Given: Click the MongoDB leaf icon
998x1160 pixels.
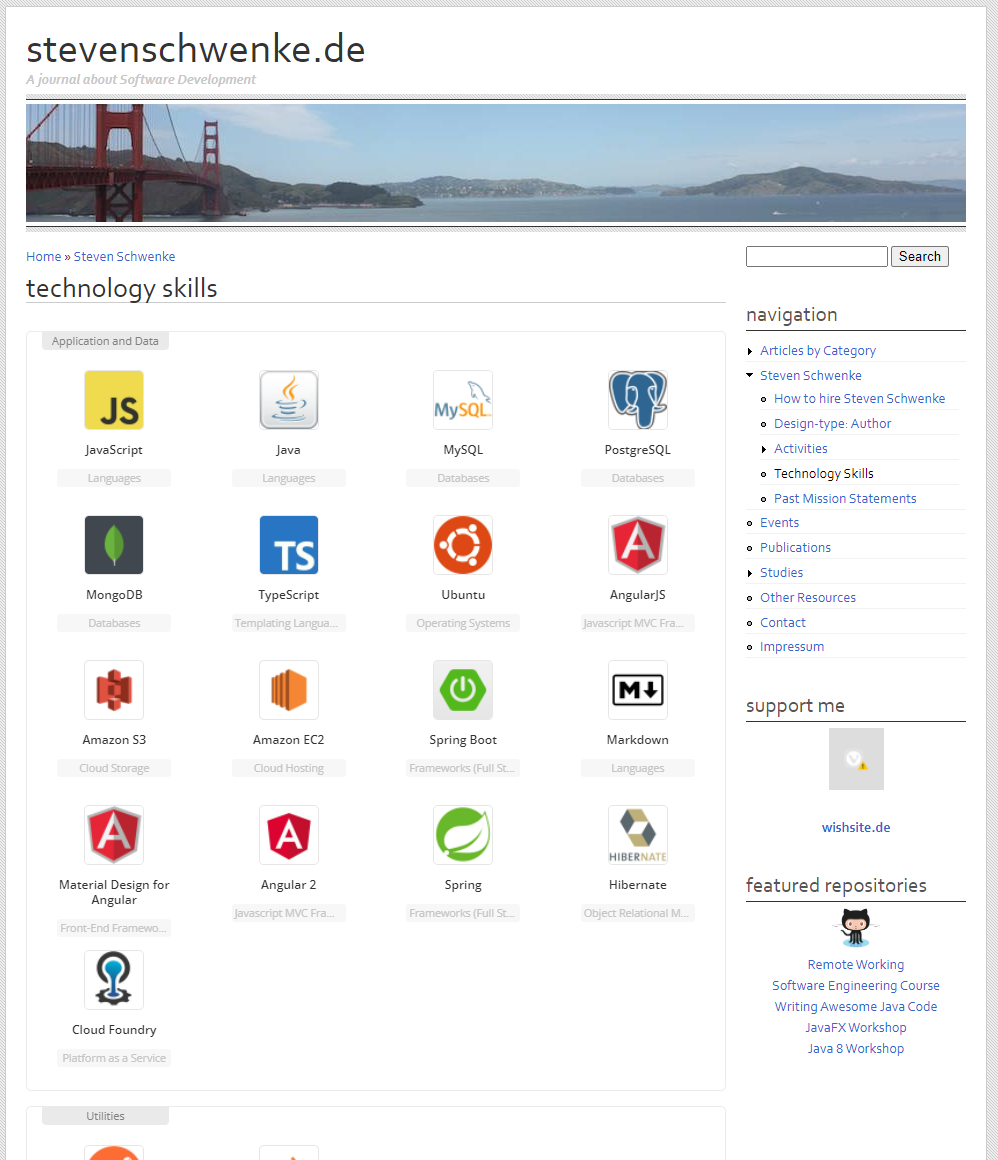Looking at the screenshot, I should click(114, 545).
